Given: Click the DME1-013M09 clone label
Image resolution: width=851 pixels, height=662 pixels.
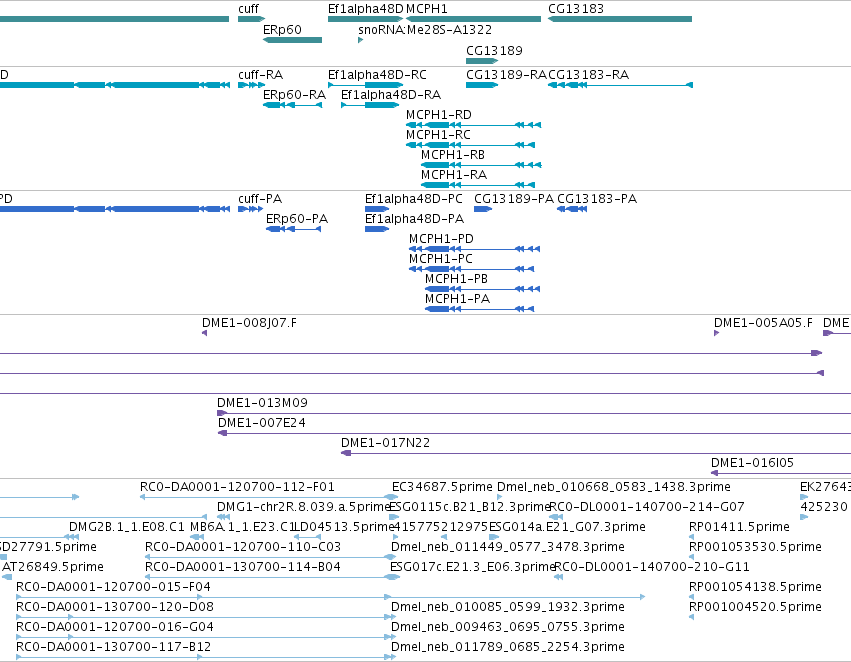Looking at the screenshot, I should coord(262,403).
